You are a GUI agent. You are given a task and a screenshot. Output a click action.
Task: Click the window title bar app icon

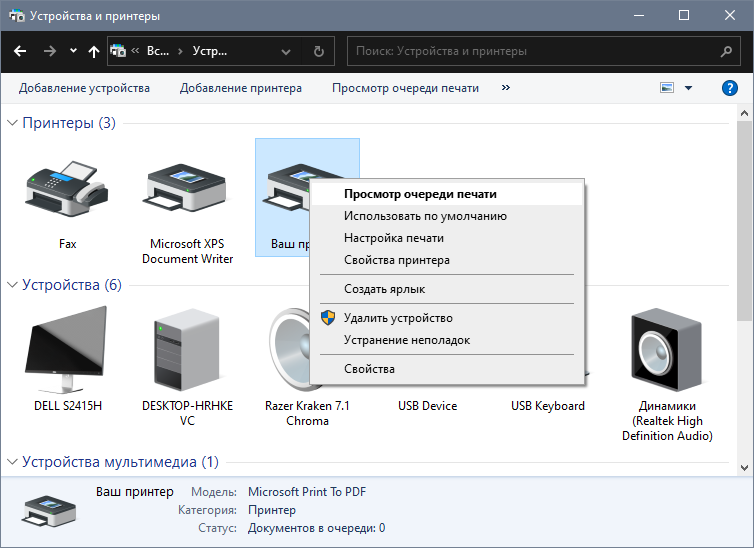(x=17, y=16)
